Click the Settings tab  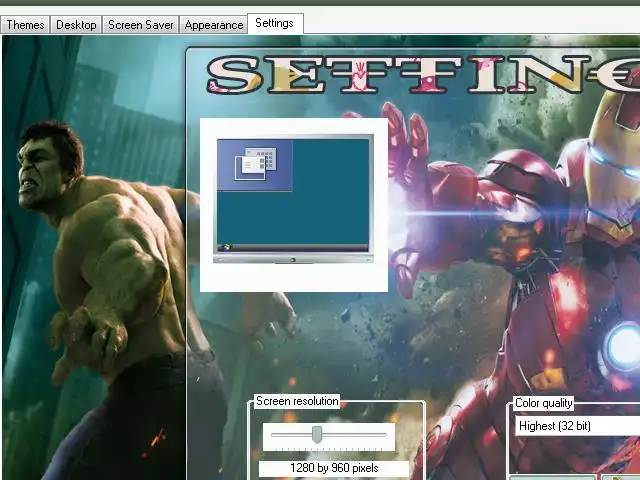[275, 23]
